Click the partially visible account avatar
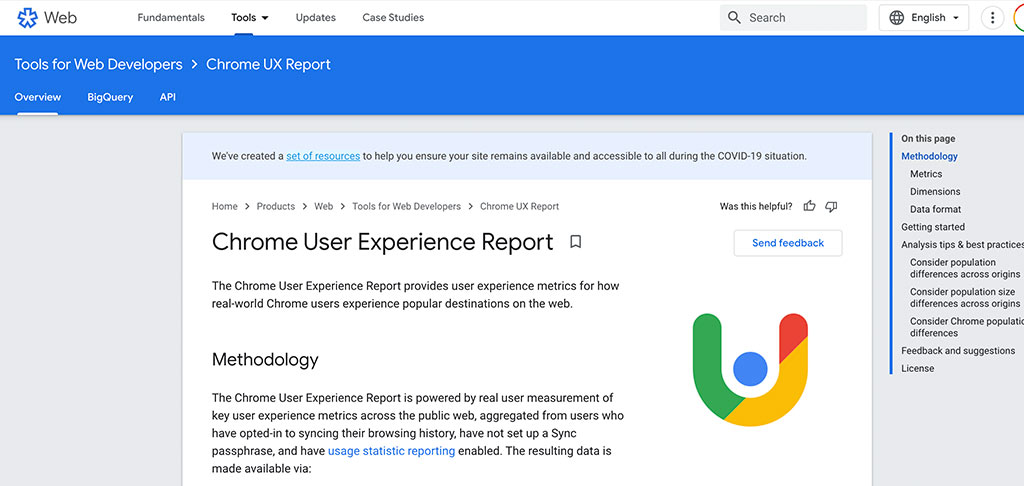The image size is (1024, 486). (x=1019, y=18)
